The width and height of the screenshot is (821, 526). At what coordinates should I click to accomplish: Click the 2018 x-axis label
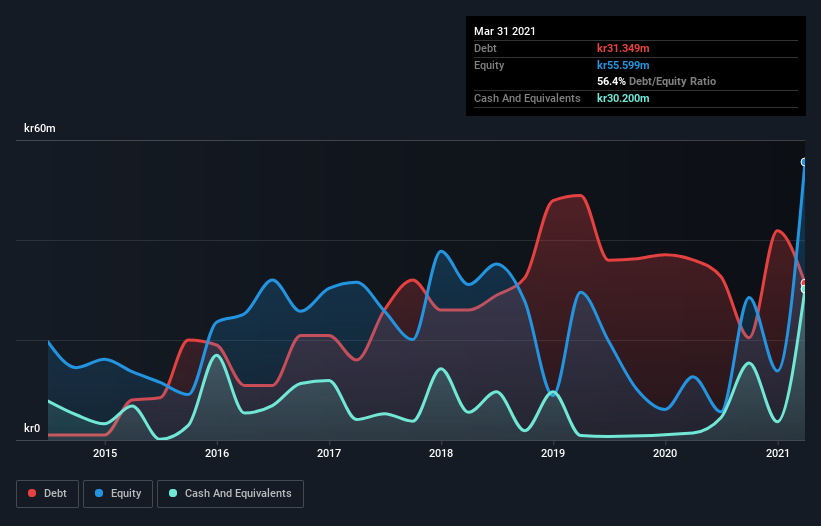pyautogui.click(x=441, y=453)
